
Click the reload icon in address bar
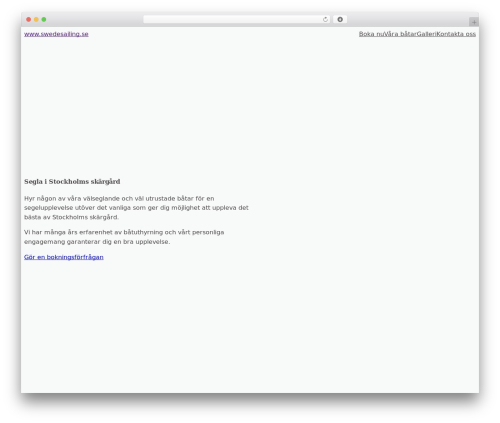[x=325, y=20]
